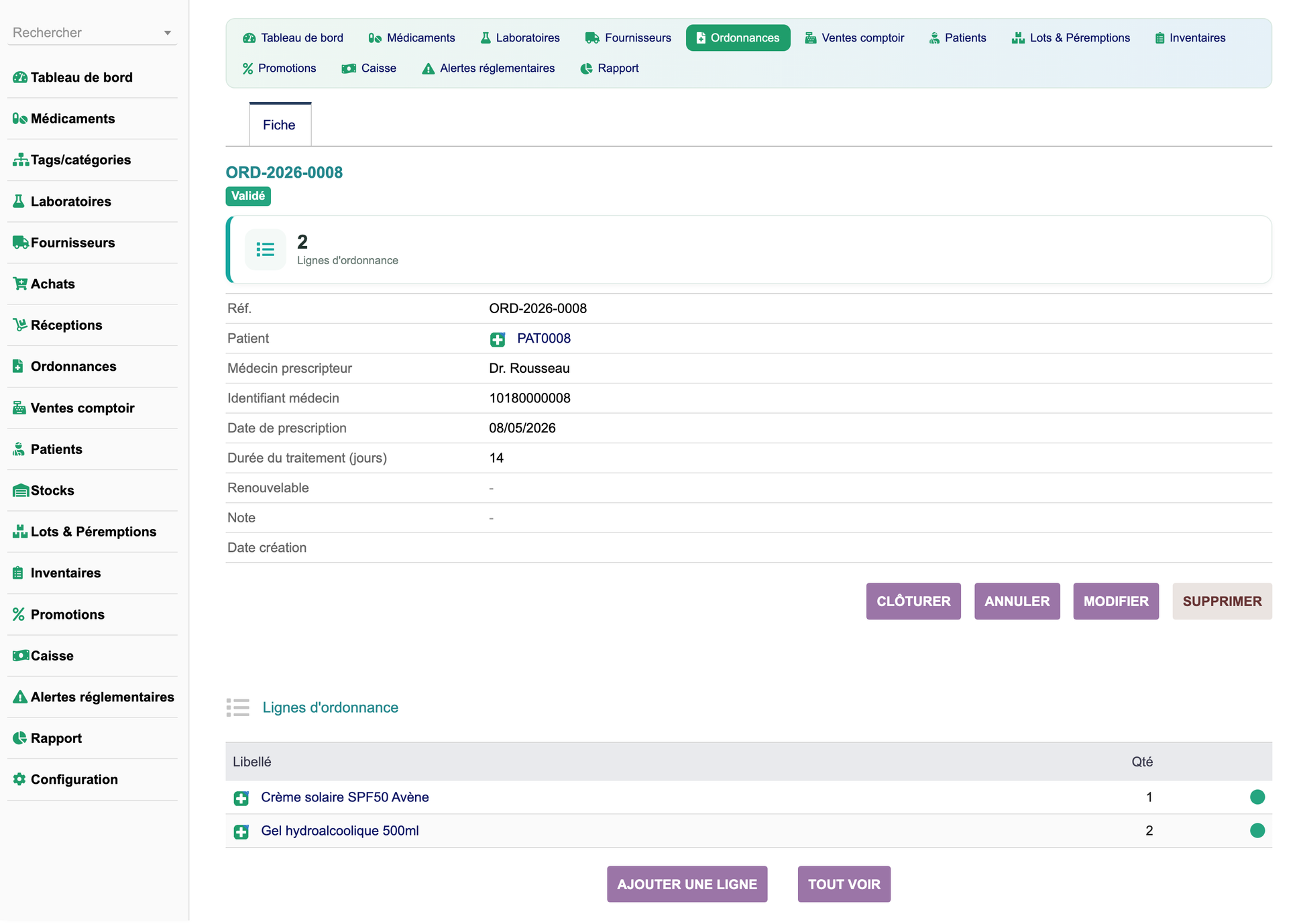Click the Tags/catégories hierarchy icon

(20, 160)
